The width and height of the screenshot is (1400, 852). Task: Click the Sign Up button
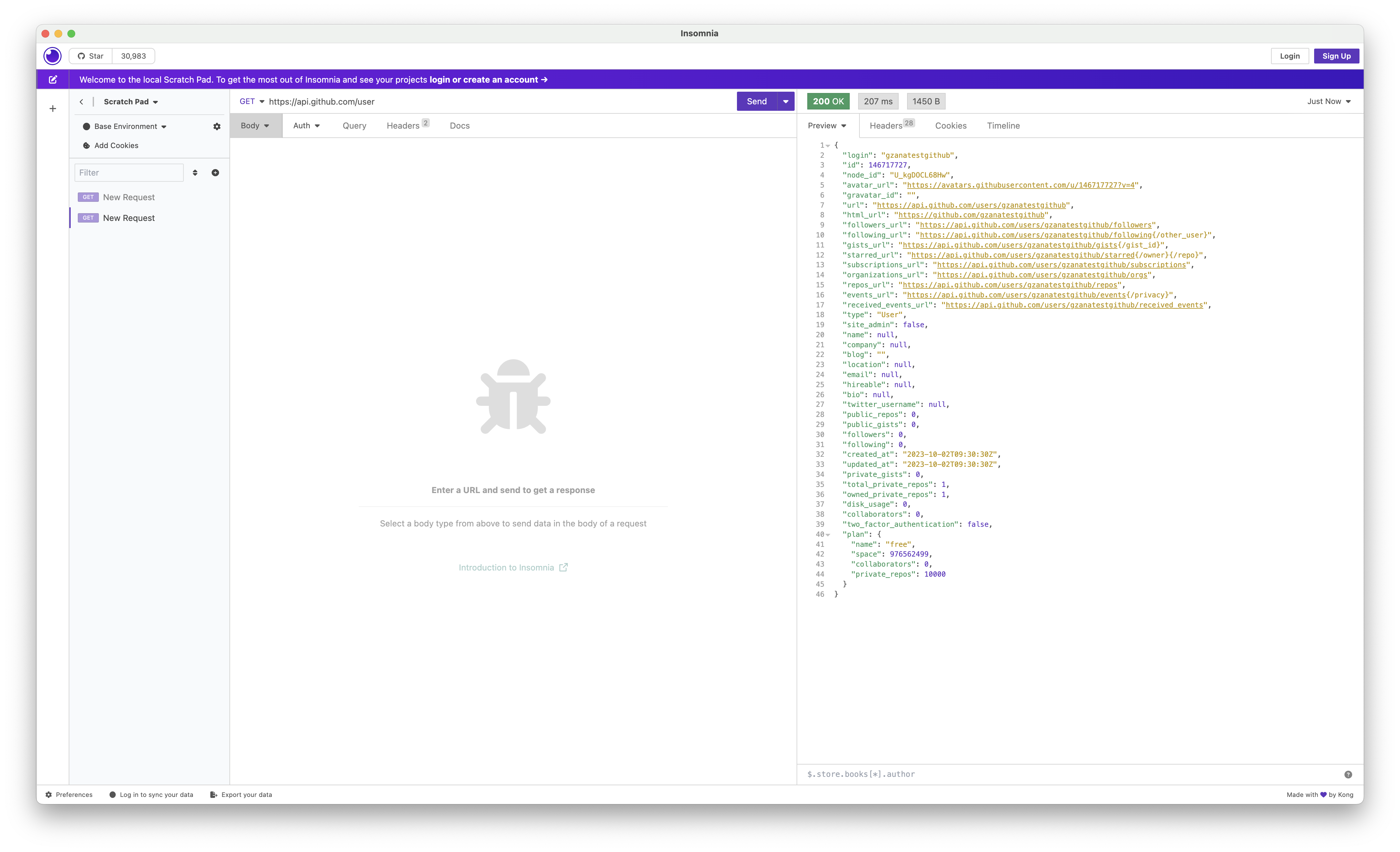[x=1336, y=56]
